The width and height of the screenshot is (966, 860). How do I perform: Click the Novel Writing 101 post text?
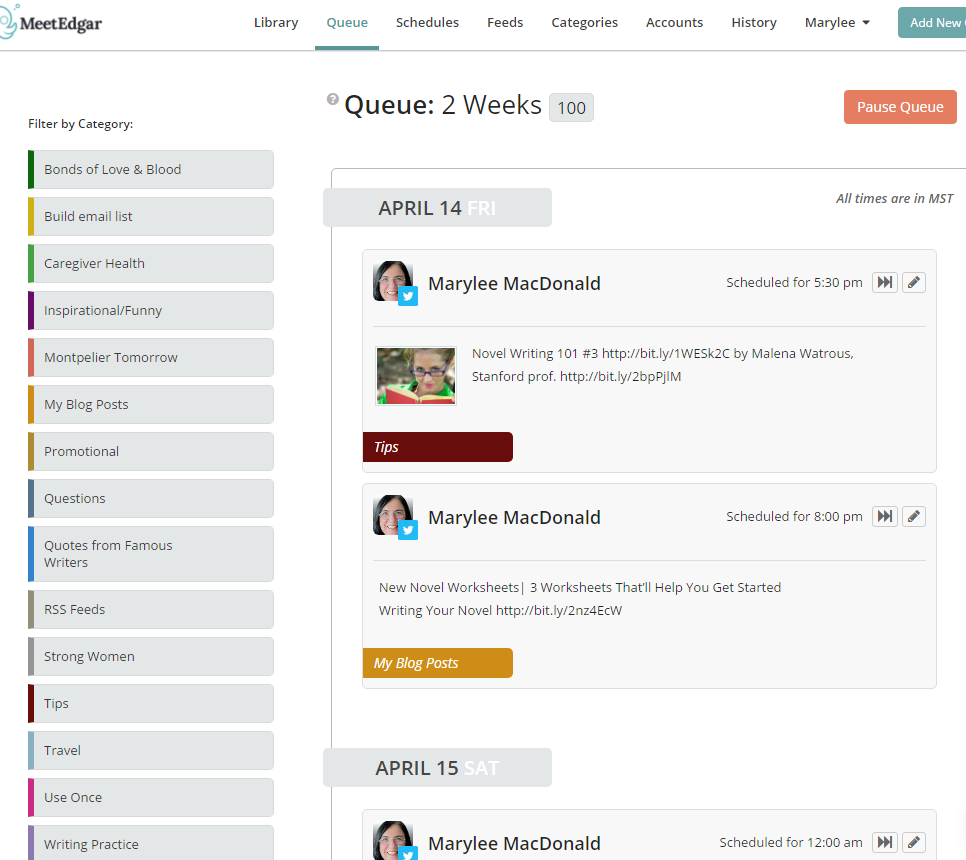pyautogui.click(x=662, y=365)
